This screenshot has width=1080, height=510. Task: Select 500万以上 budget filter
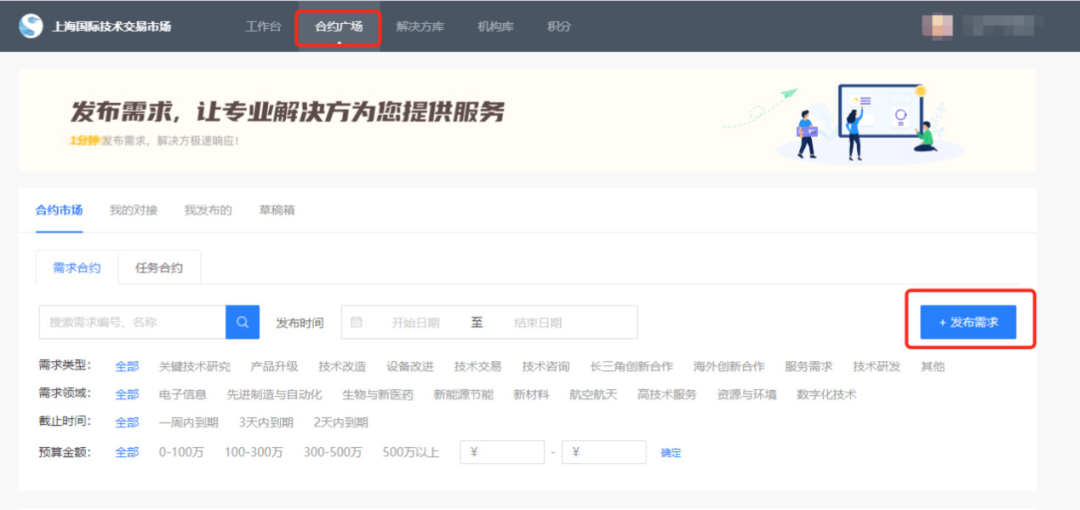[410, 453]
